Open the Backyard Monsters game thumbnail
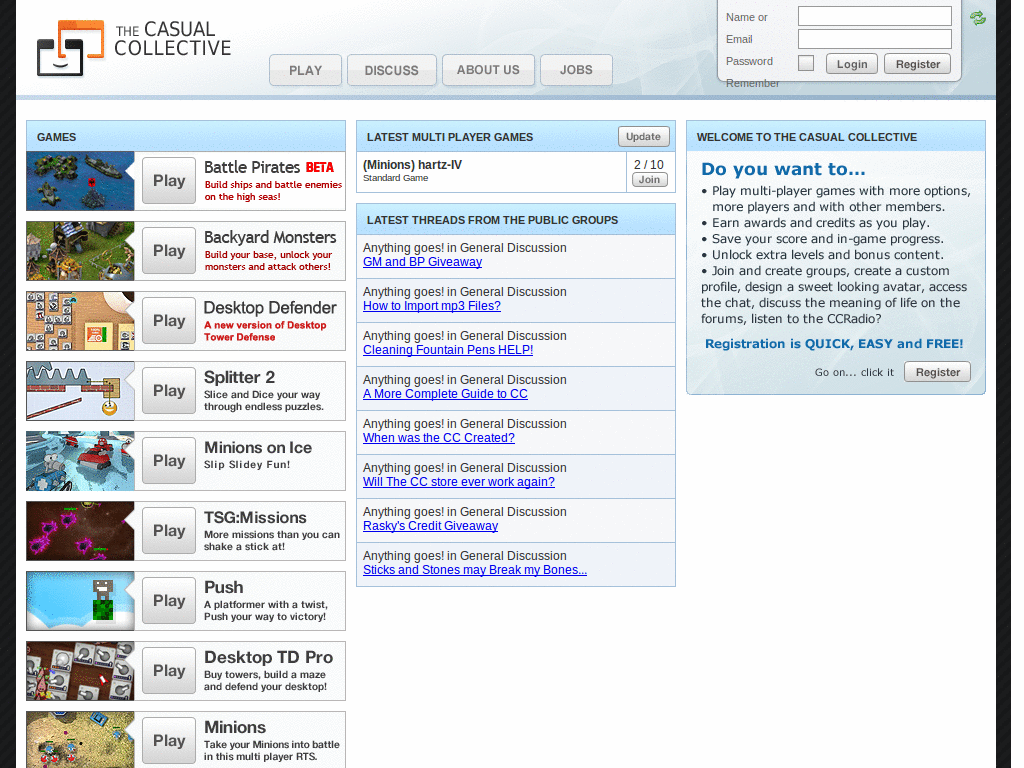 click(x=80, y=251)
